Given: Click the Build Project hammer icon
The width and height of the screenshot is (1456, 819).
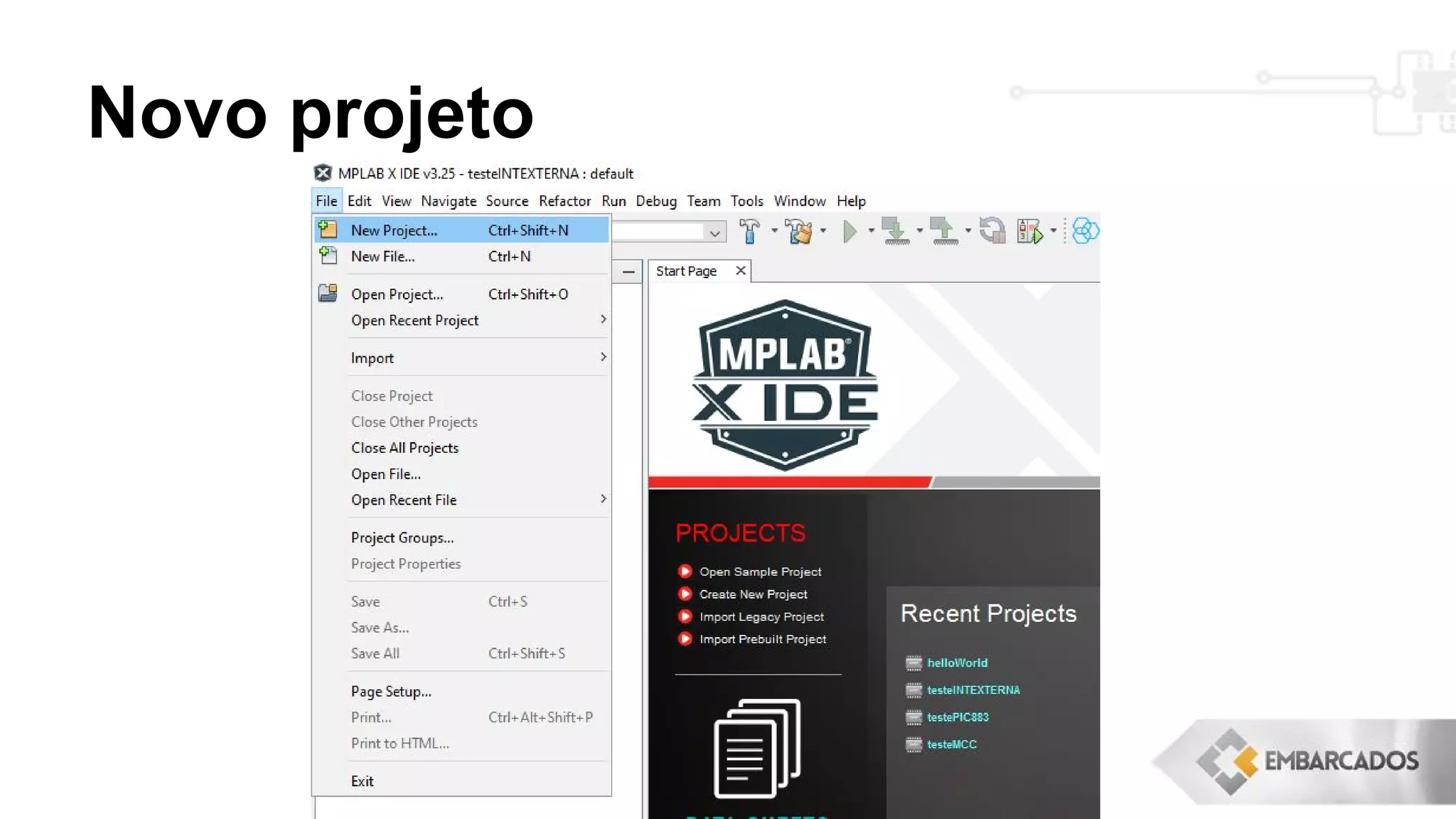Looking at the screenshot, I should [x=749, y=231].
